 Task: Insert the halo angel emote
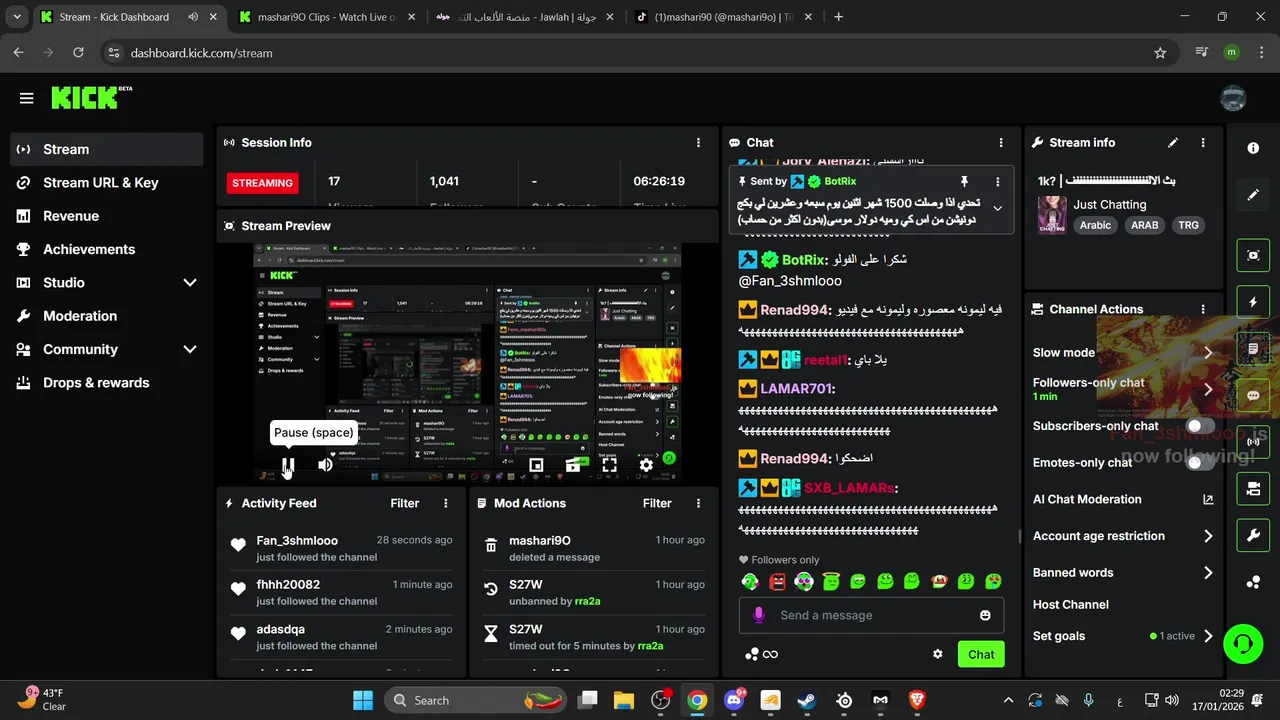(831, 581)
